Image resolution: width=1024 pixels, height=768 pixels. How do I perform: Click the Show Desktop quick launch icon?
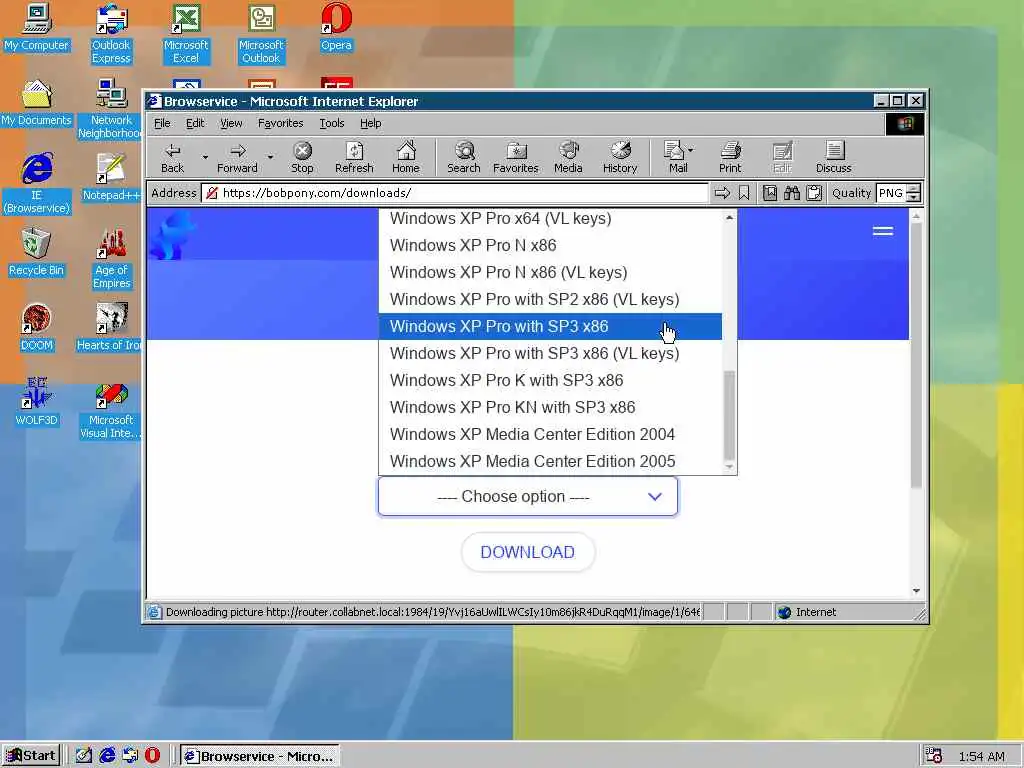(84, 755)
